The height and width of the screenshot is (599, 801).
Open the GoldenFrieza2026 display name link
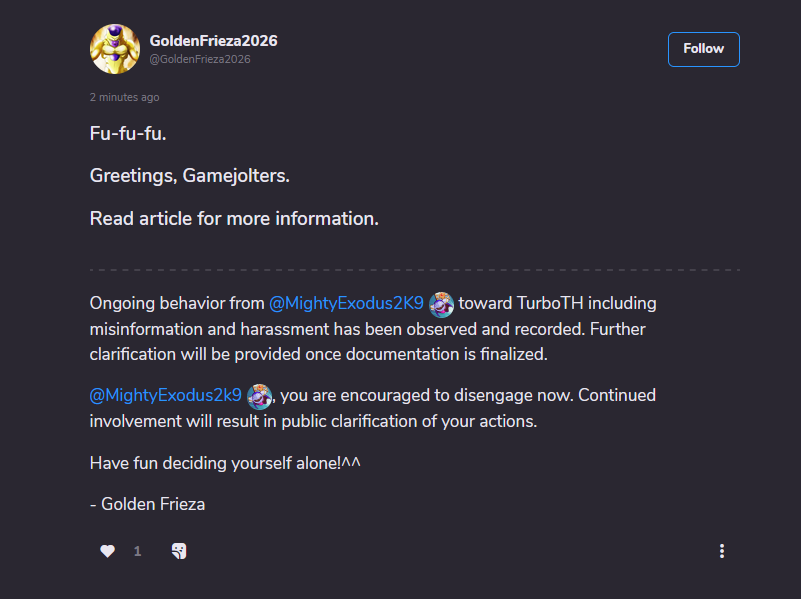213,41
